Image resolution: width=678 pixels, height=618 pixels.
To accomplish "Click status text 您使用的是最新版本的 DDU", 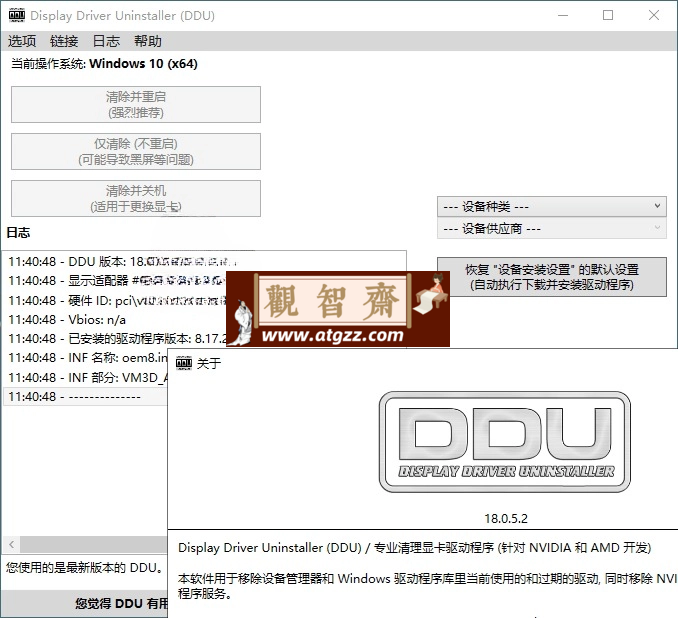I will (85, 567).
